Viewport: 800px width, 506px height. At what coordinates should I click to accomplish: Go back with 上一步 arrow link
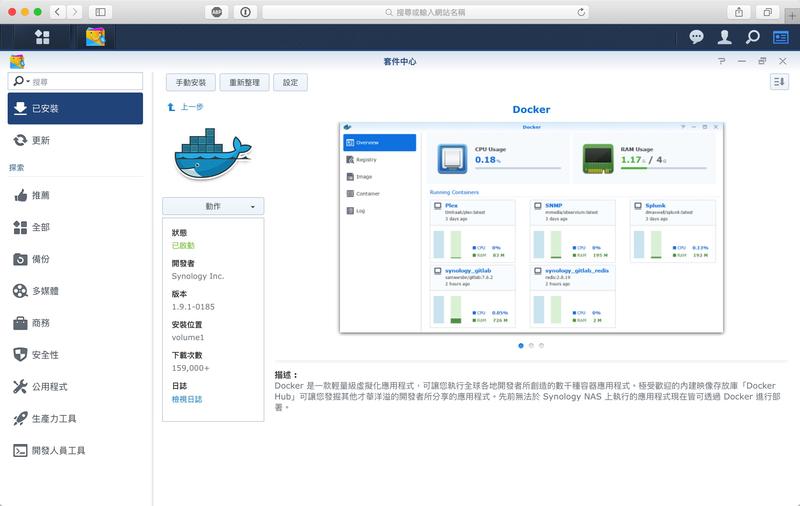tap(185, 107)
